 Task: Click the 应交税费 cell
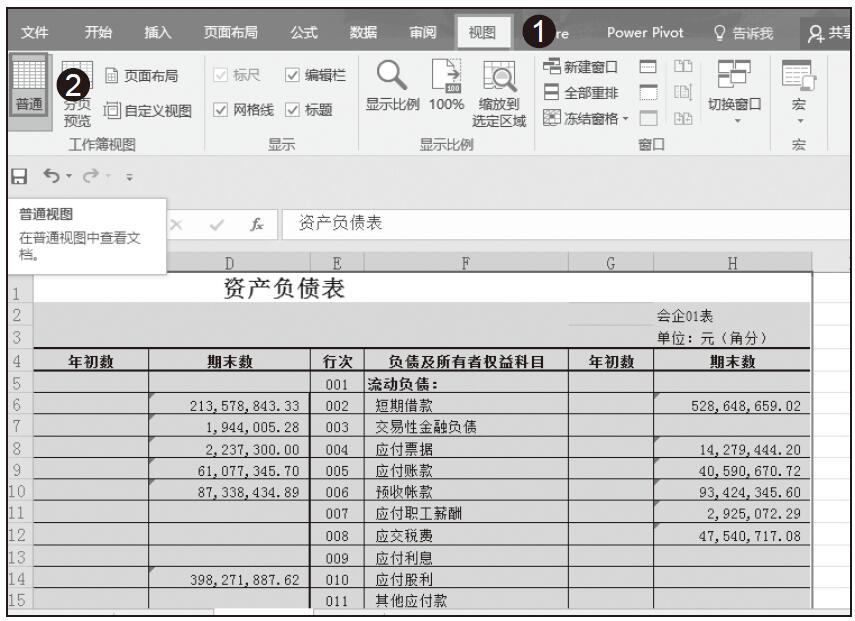[466, 535]
